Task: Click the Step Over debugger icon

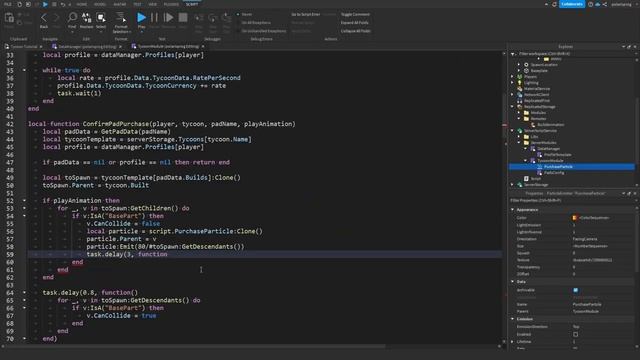Action: click(x=213, y=18)
